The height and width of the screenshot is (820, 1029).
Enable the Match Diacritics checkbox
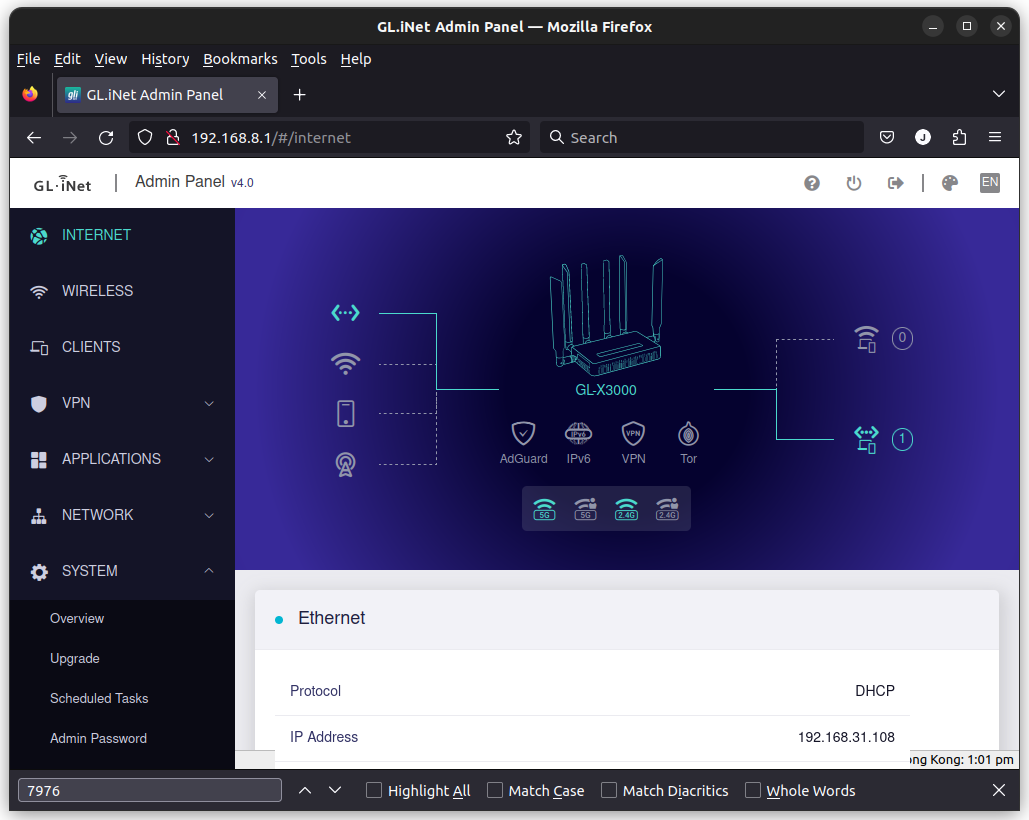pos(609,790)
